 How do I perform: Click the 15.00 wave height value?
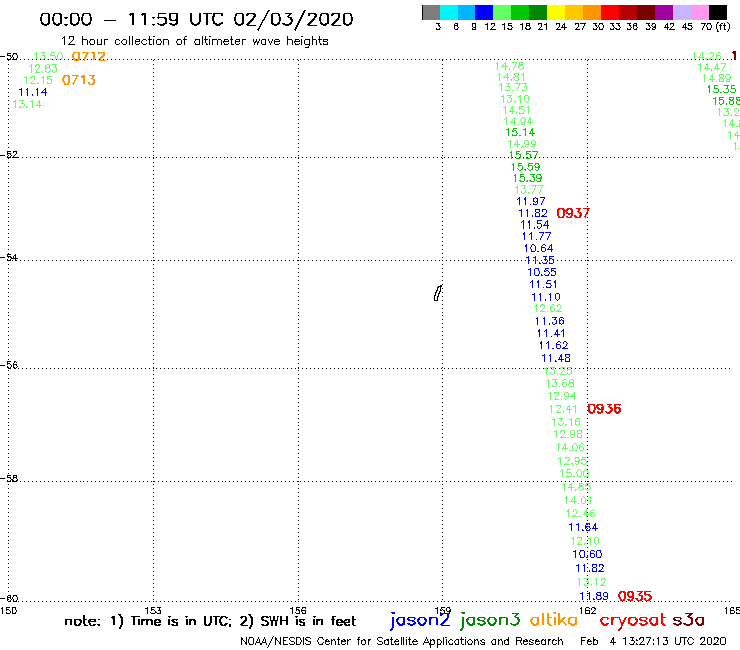574,473
